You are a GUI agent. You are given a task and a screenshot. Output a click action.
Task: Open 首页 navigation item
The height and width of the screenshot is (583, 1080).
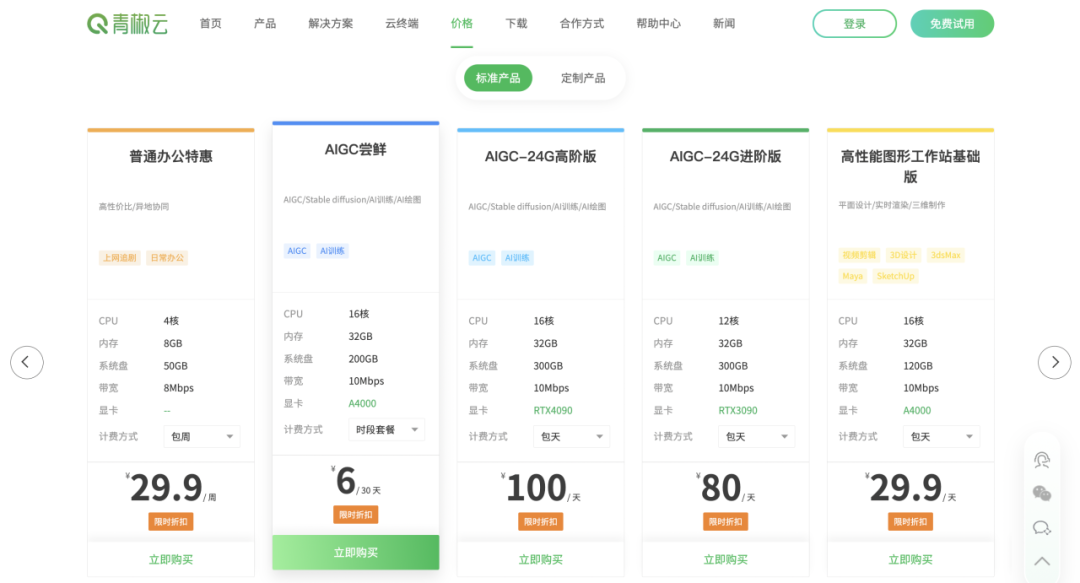click(x=211, y=23)
